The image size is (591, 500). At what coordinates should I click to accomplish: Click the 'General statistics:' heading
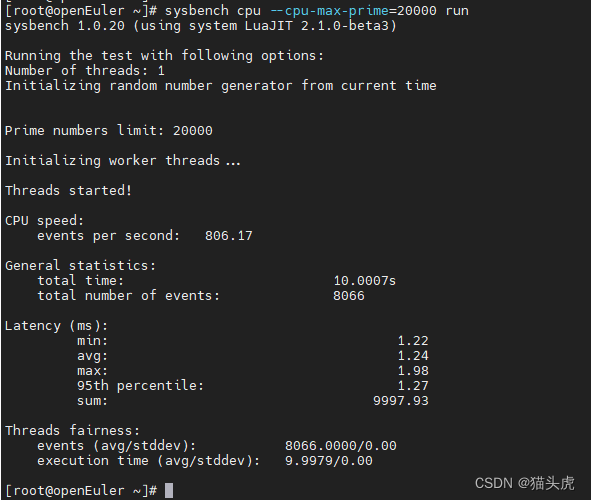(80, 266)
